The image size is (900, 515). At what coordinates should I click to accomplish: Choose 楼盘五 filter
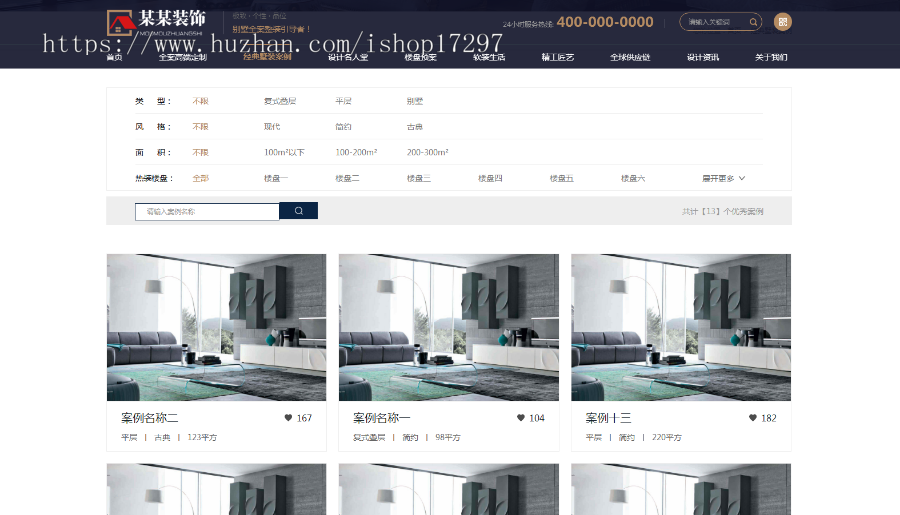click(x=562, y=179)
